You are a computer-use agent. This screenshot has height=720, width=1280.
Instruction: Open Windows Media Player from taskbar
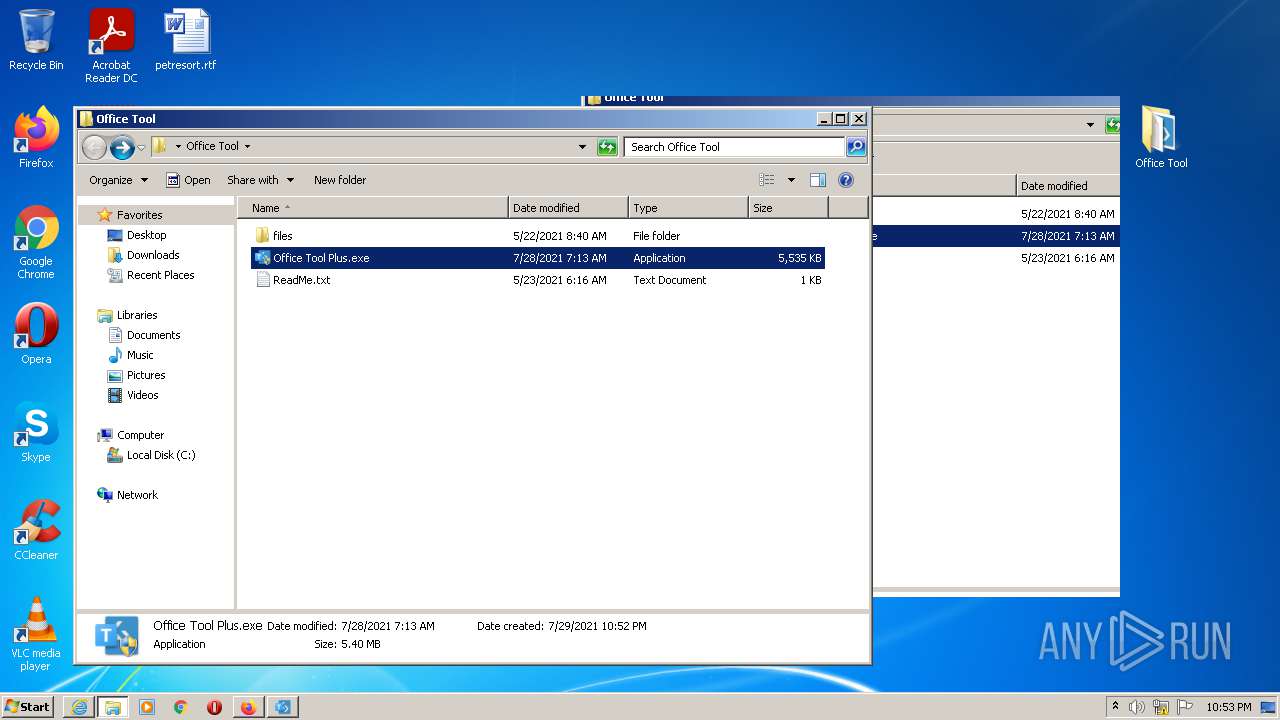tap(147, 707)
